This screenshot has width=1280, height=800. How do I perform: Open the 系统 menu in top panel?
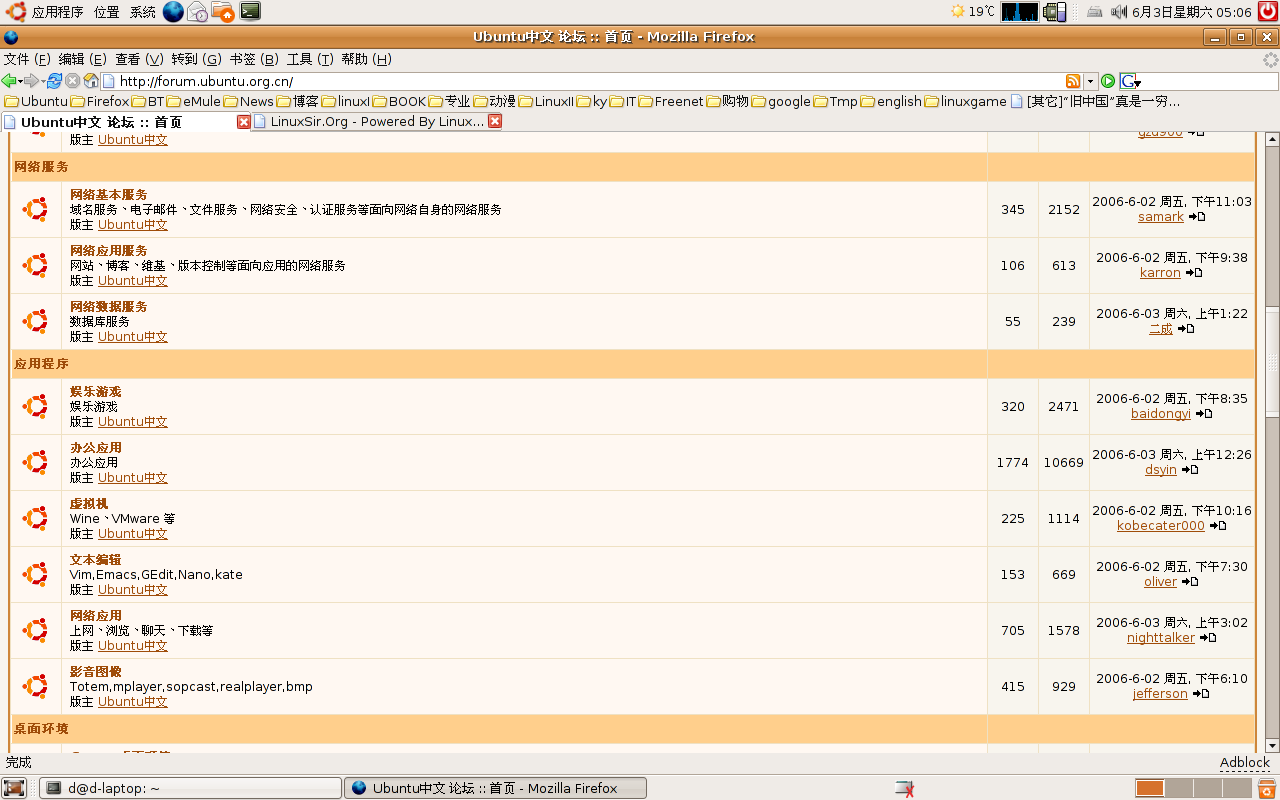coord(143,12)
